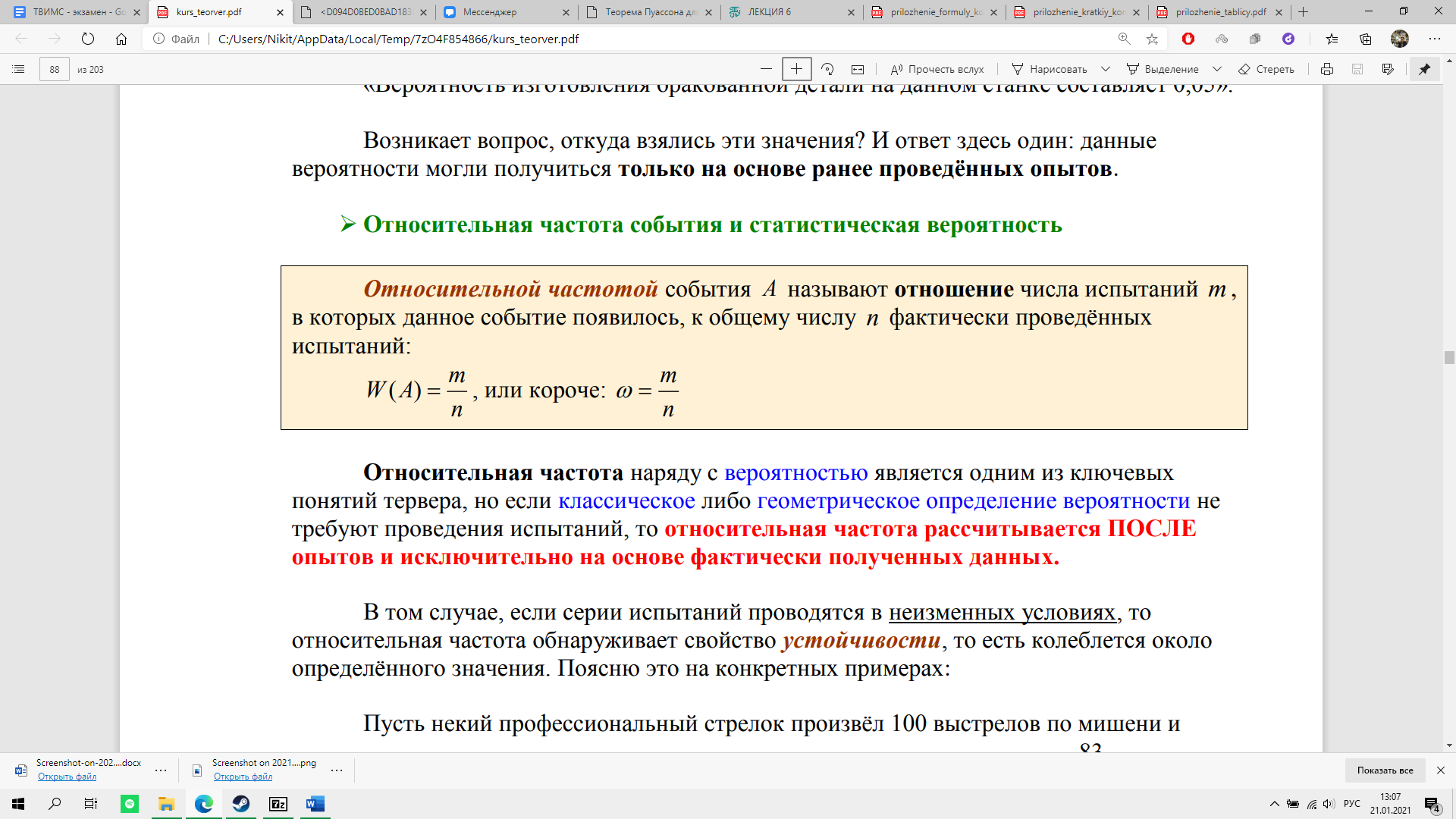Open the user profile avatar
Screen dimensions: 1456x819
(x=1400, y=39)
